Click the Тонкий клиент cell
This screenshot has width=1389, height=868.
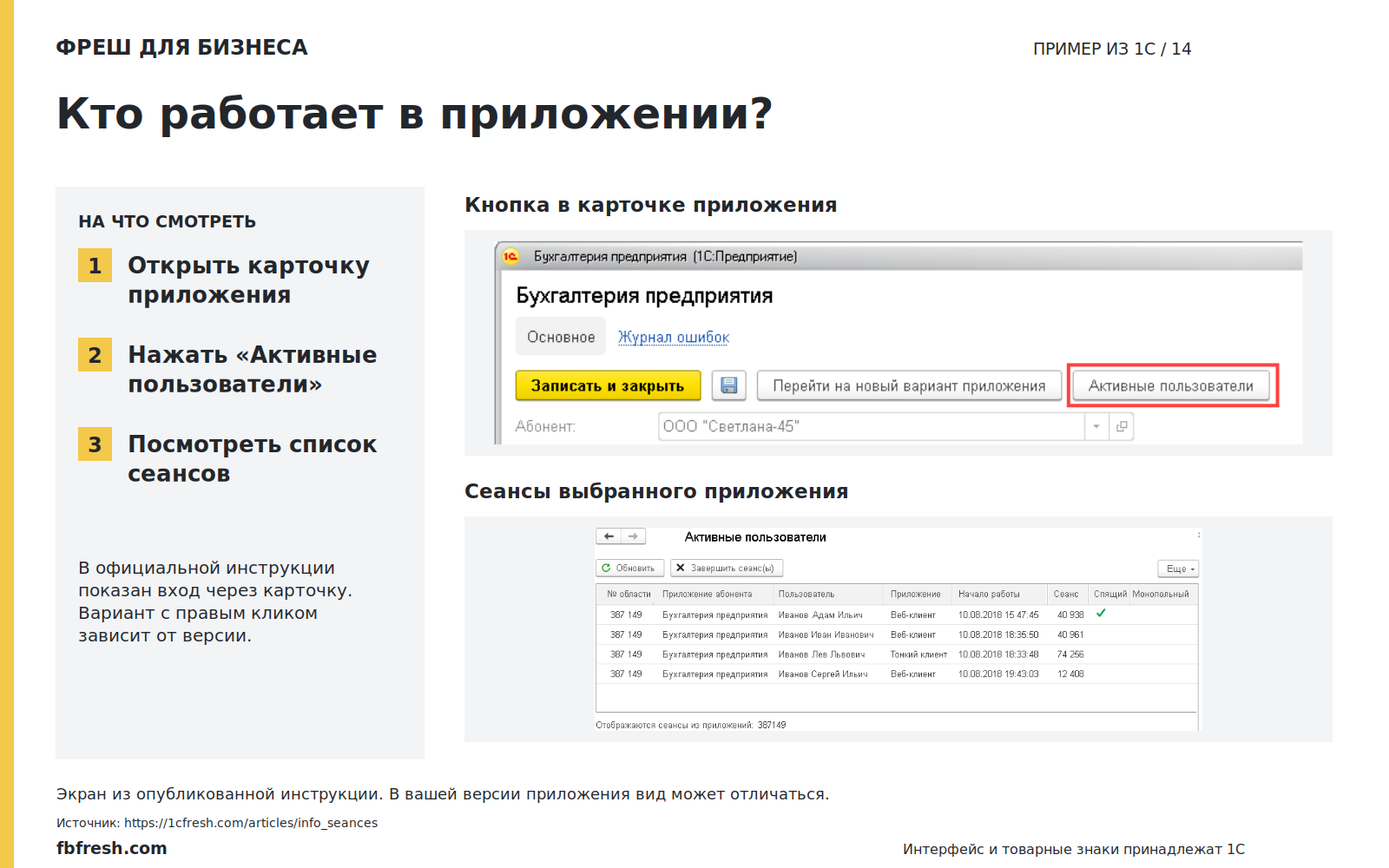(918, 654)
